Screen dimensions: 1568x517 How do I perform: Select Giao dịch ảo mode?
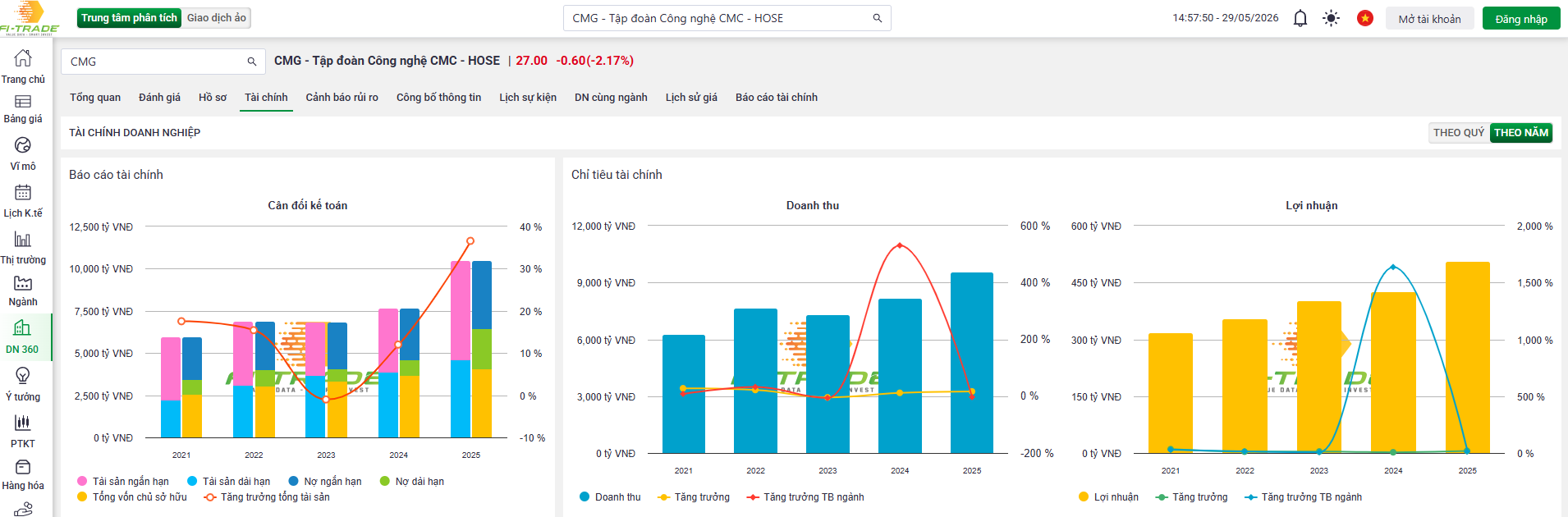point(217,18)
